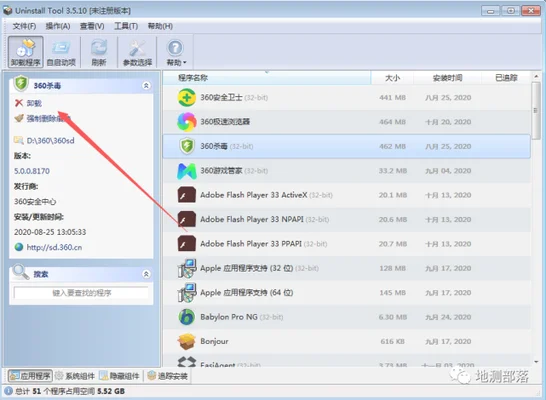Click the 360杀毒 shield icon in side panel

(21, 84)
